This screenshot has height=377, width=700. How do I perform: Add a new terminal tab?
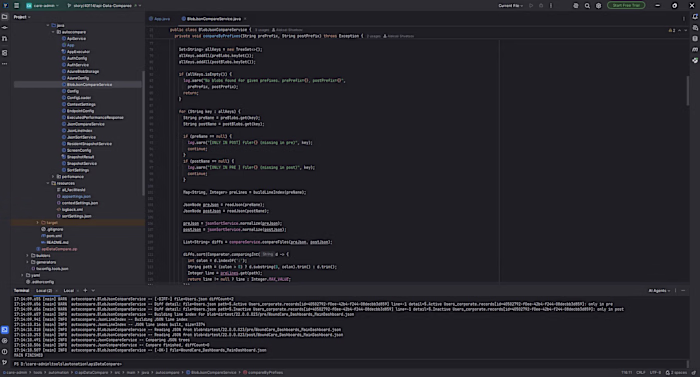[x=85, y=290]
